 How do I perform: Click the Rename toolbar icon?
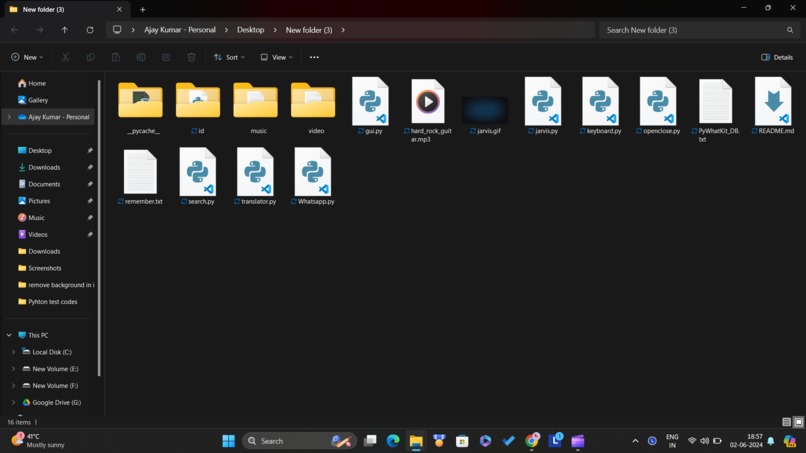click(x=141, y=57)
